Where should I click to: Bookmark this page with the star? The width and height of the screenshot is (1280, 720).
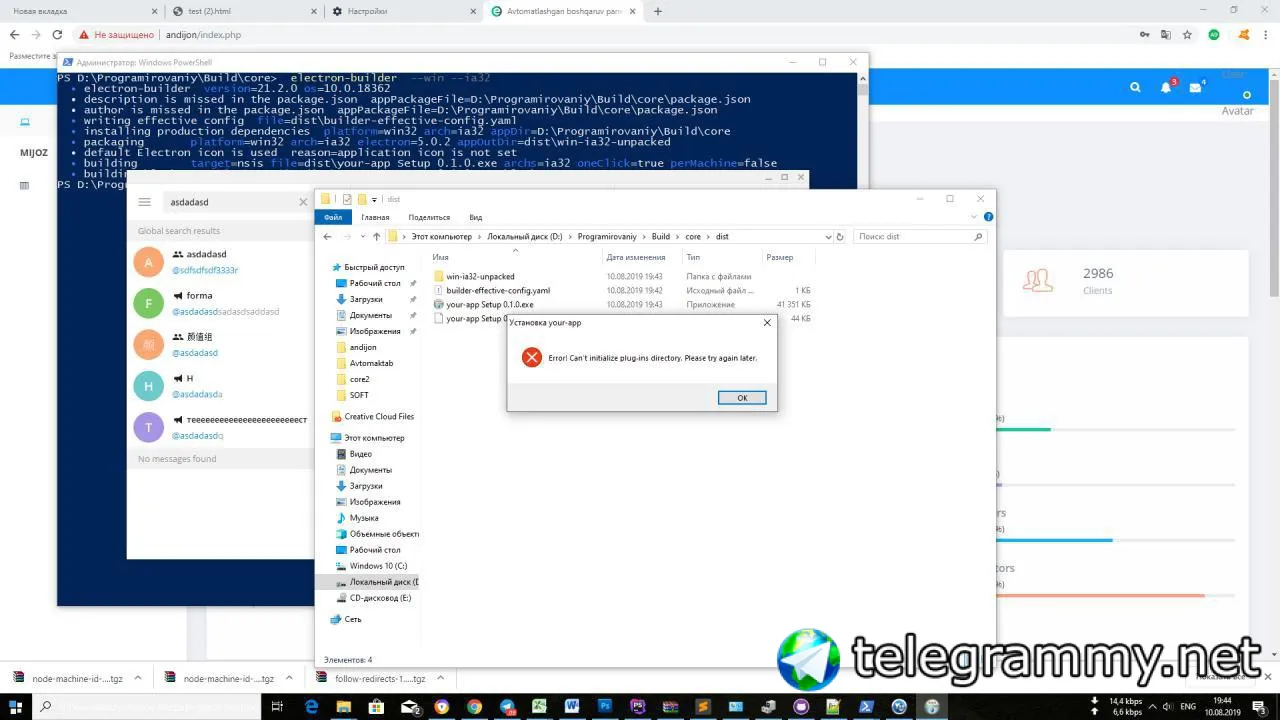[x=1187, y=35]
